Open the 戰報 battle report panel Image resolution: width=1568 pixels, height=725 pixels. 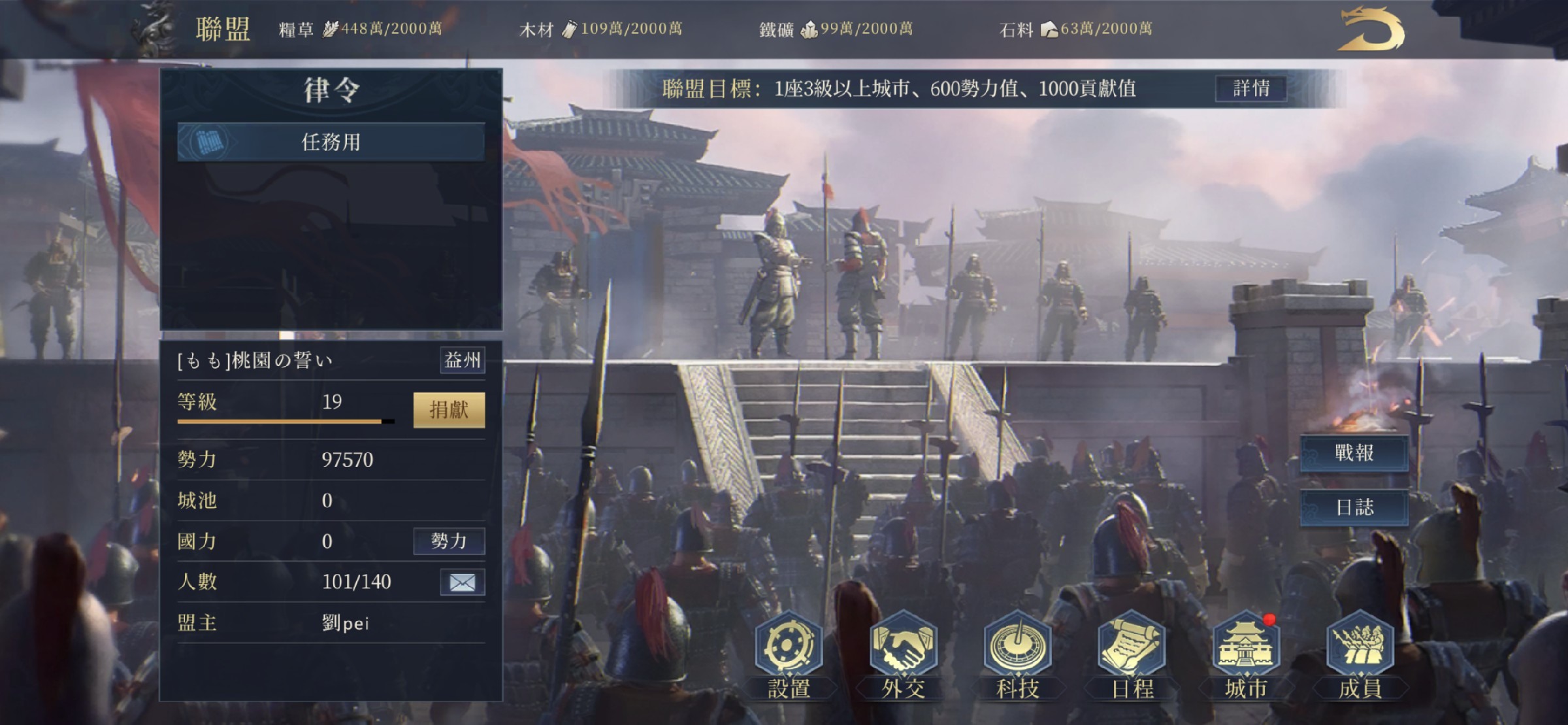(x=1354, y=452)
